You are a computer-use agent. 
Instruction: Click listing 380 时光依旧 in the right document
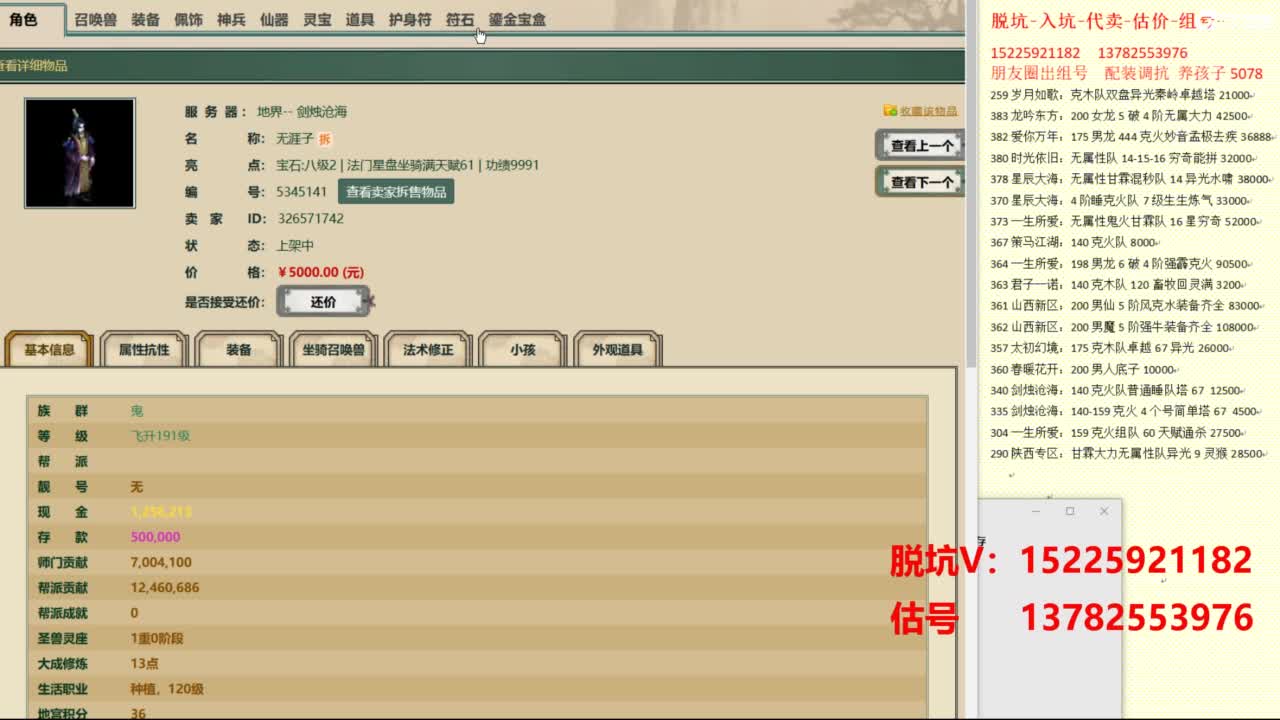coord(1122,158)
